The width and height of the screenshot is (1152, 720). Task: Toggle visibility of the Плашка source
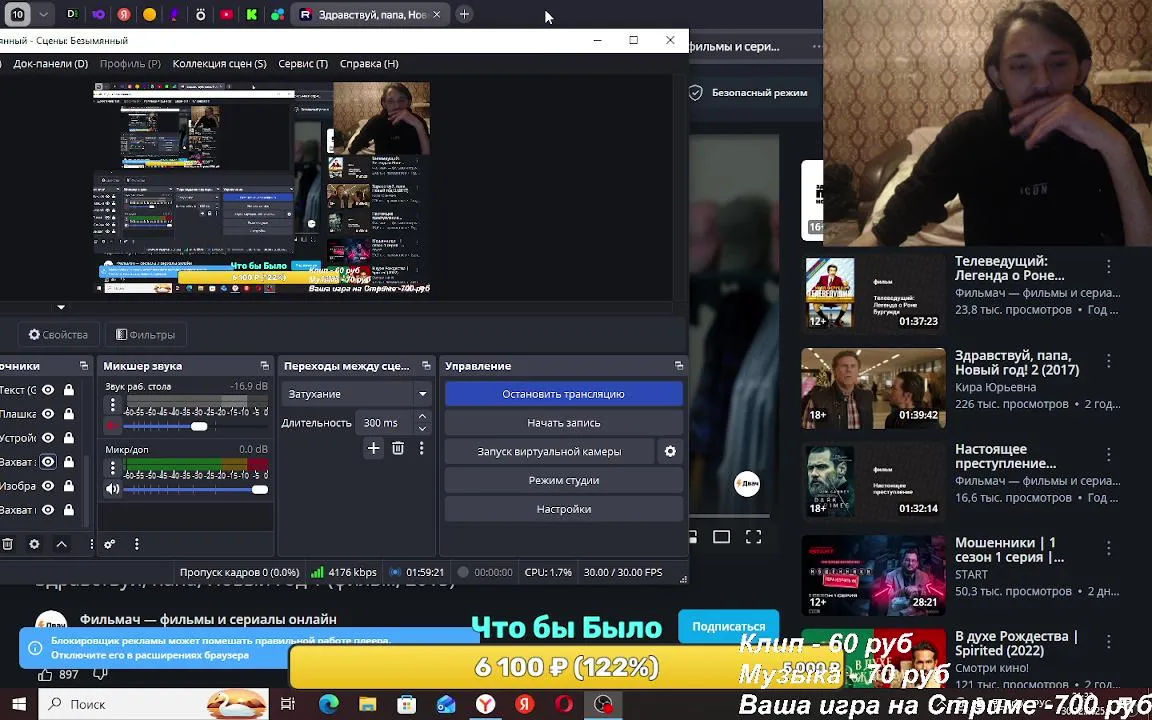coord(48,414)
